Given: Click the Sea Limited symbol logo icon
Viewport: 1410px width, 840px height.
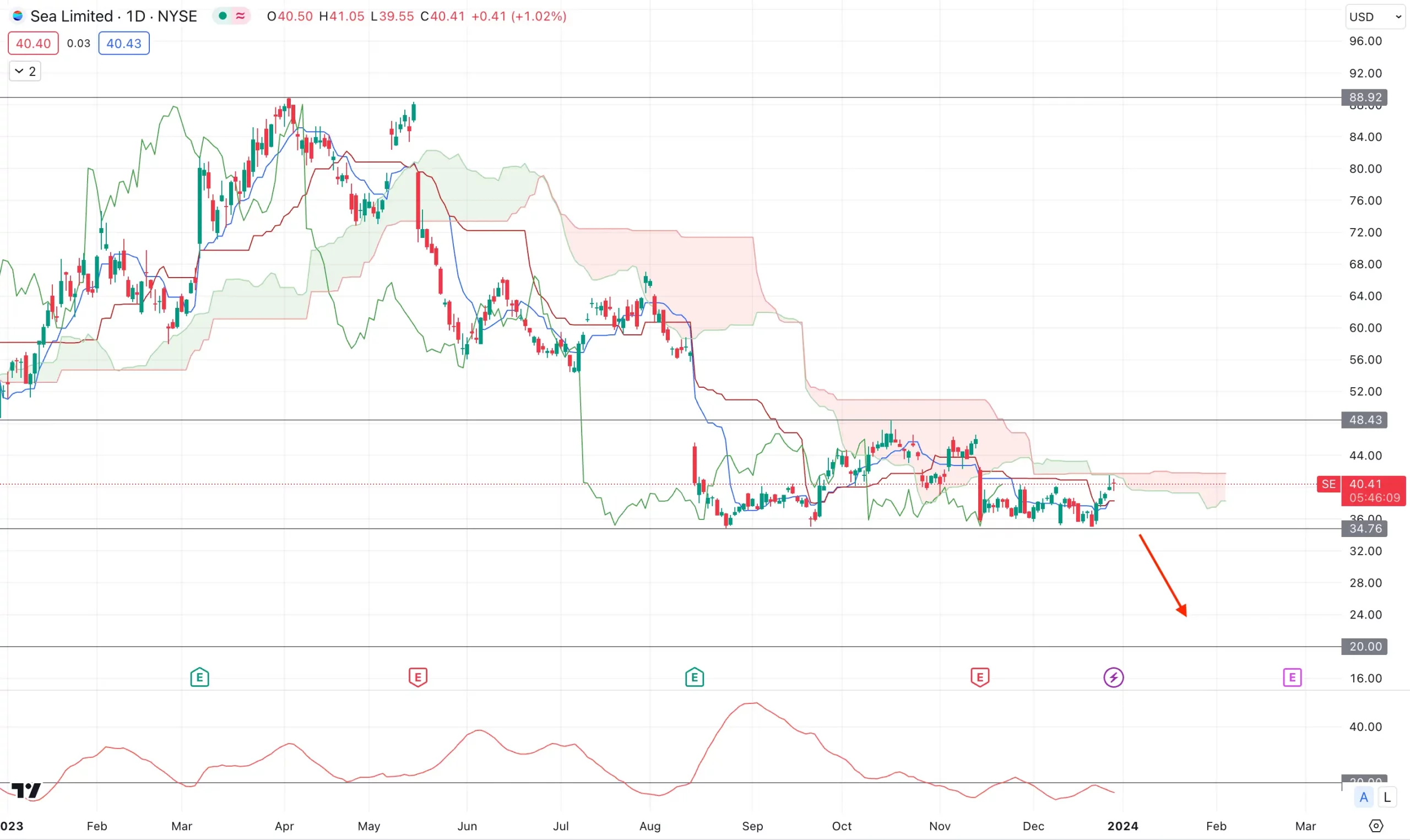Looking at the screenshot, I should tap(18, 16).
